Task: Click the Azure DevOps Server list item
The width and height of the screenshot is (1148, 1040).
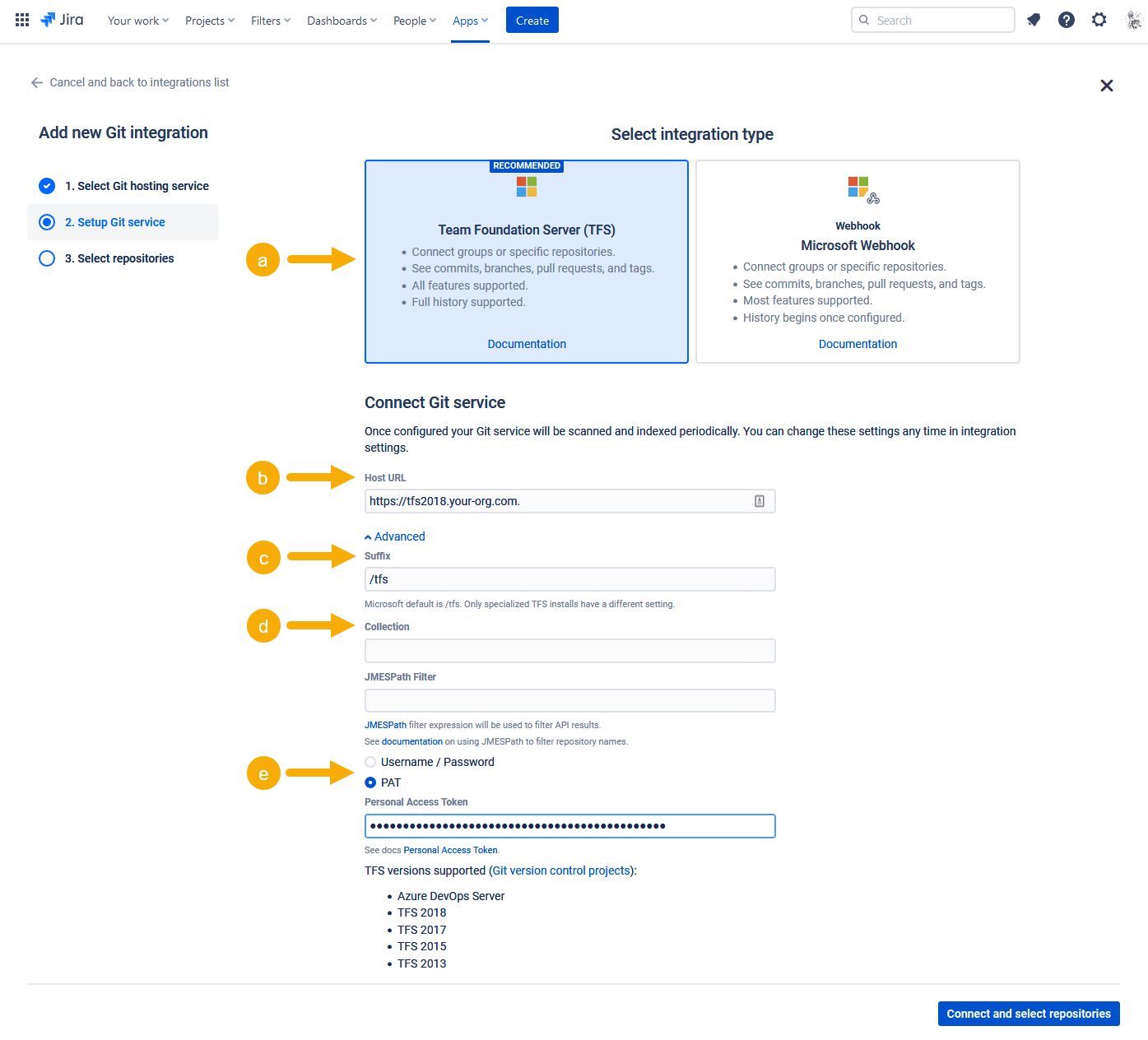Action: (x=451, y=896)
